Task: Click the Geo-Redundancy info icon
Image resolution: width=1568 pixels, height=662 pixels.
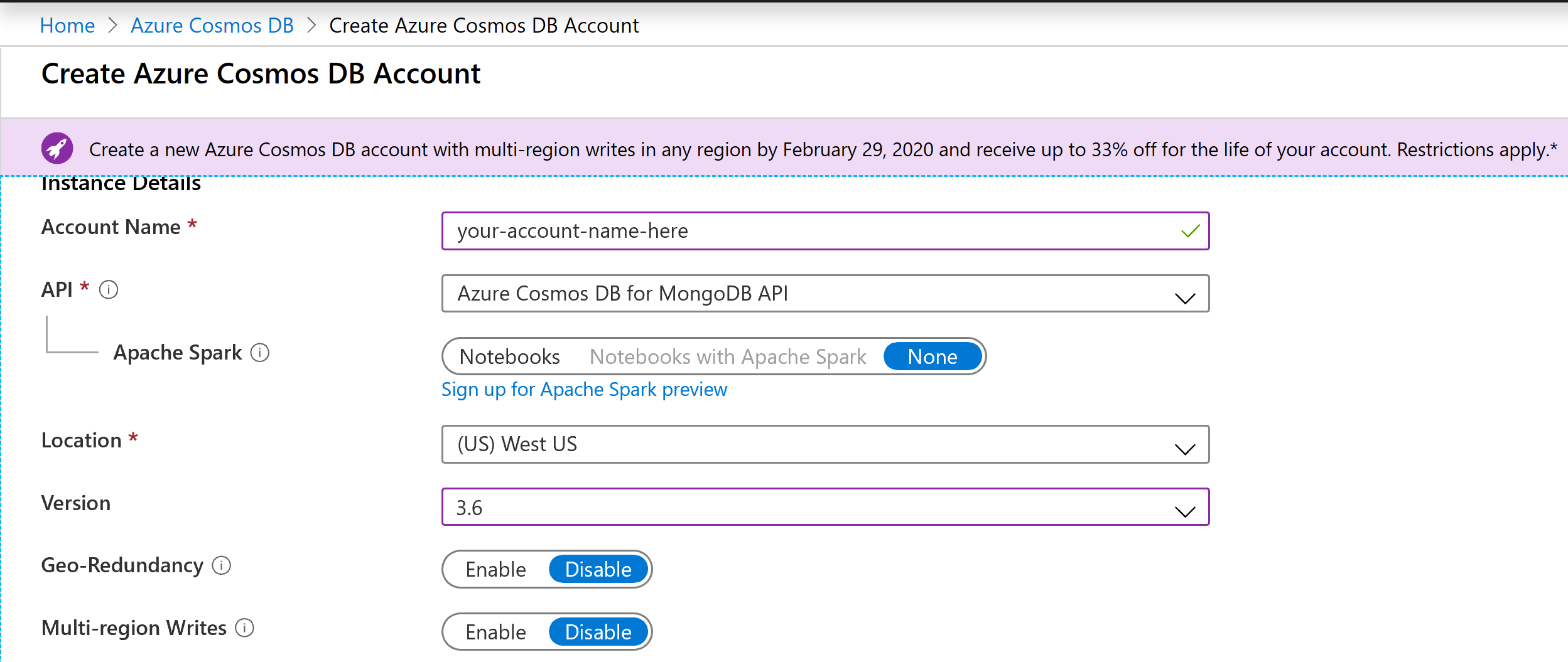Action: click(x=222, y=565)
